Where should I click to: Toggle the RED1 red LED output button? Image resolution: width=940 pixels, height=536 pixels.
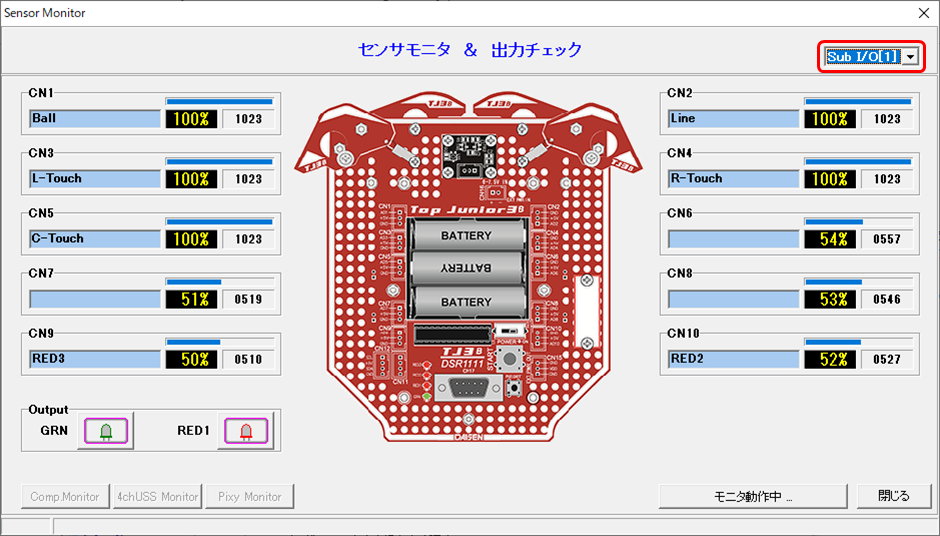[246, 430]
